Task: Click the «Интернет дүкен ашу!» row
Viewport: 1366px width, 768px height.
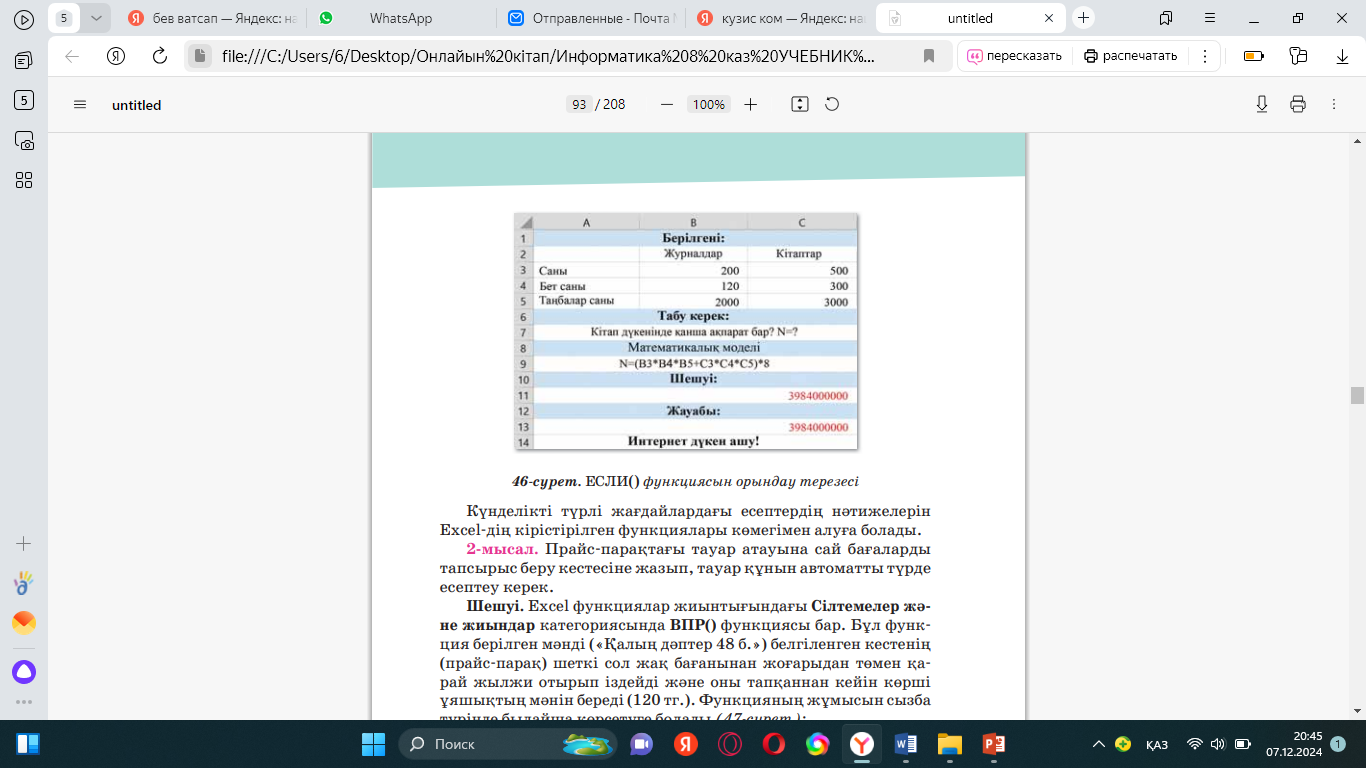Action: coord(693,441)
